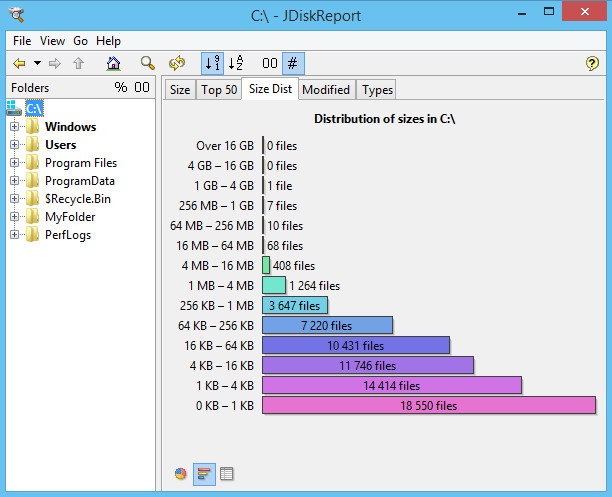This screenshot has width=612, height=497.
Task: Click the 10 431 files bar
Action: tap(356, 346)
